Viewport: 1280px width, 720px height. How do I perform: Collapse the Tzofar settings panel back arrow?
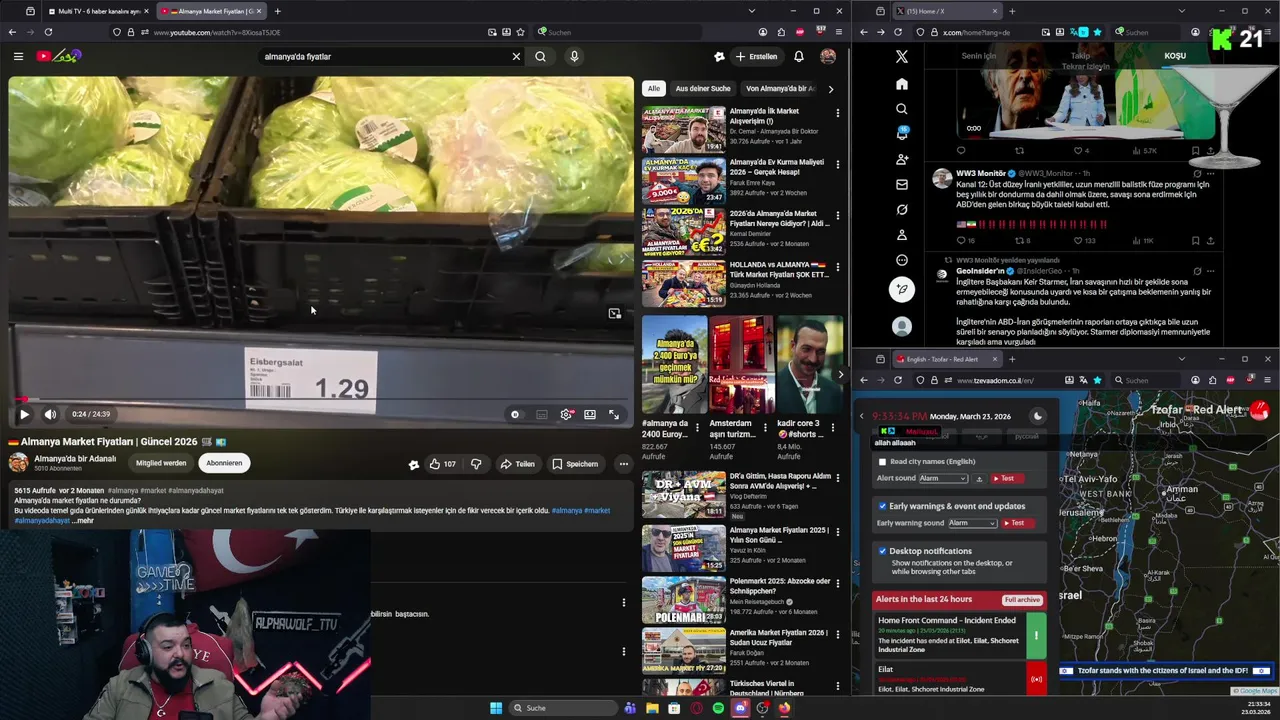(x=862, y=416)
